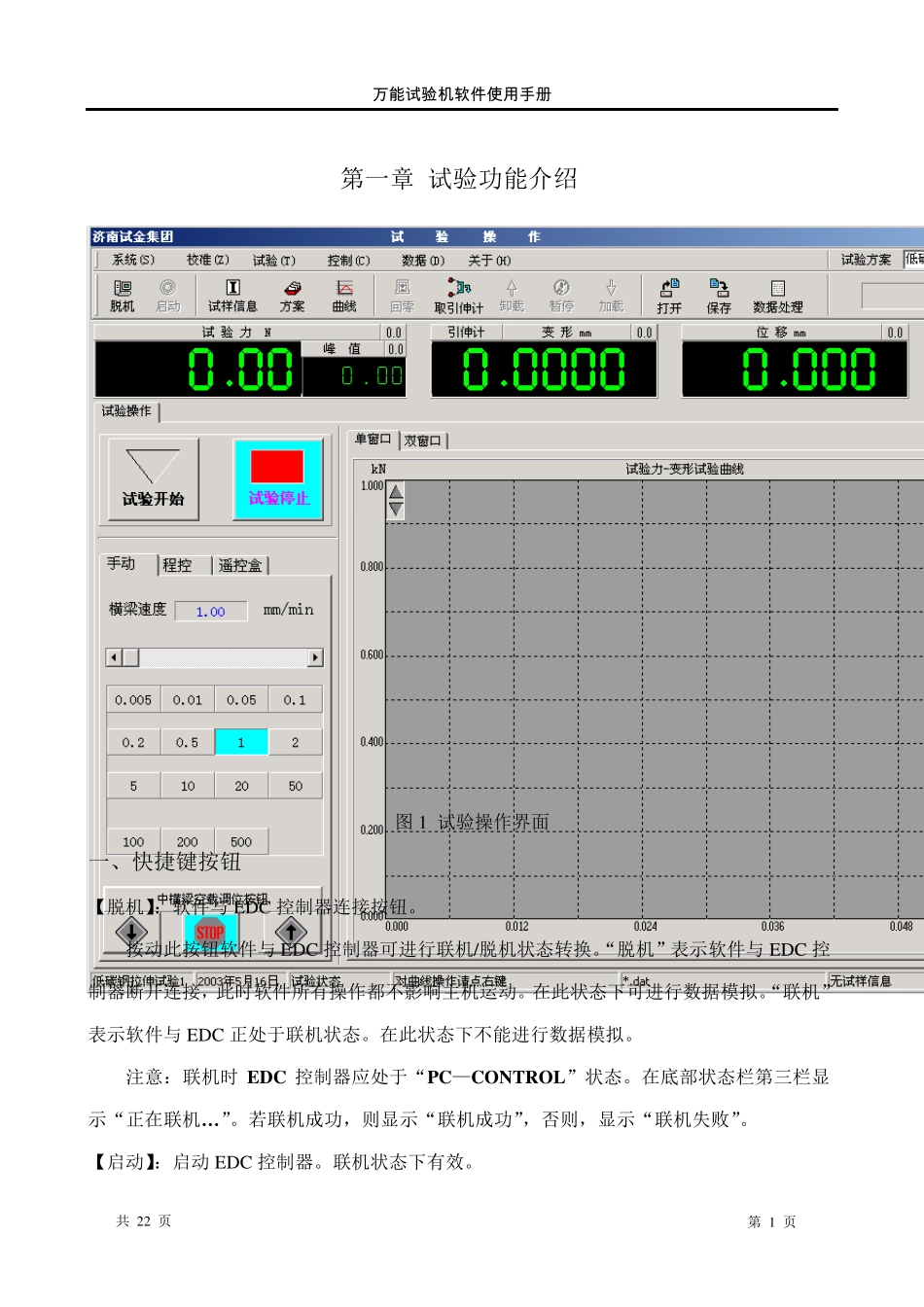Select speed preset 100
The height and width of the screenshot is (1307, 924).
[133, 841]
